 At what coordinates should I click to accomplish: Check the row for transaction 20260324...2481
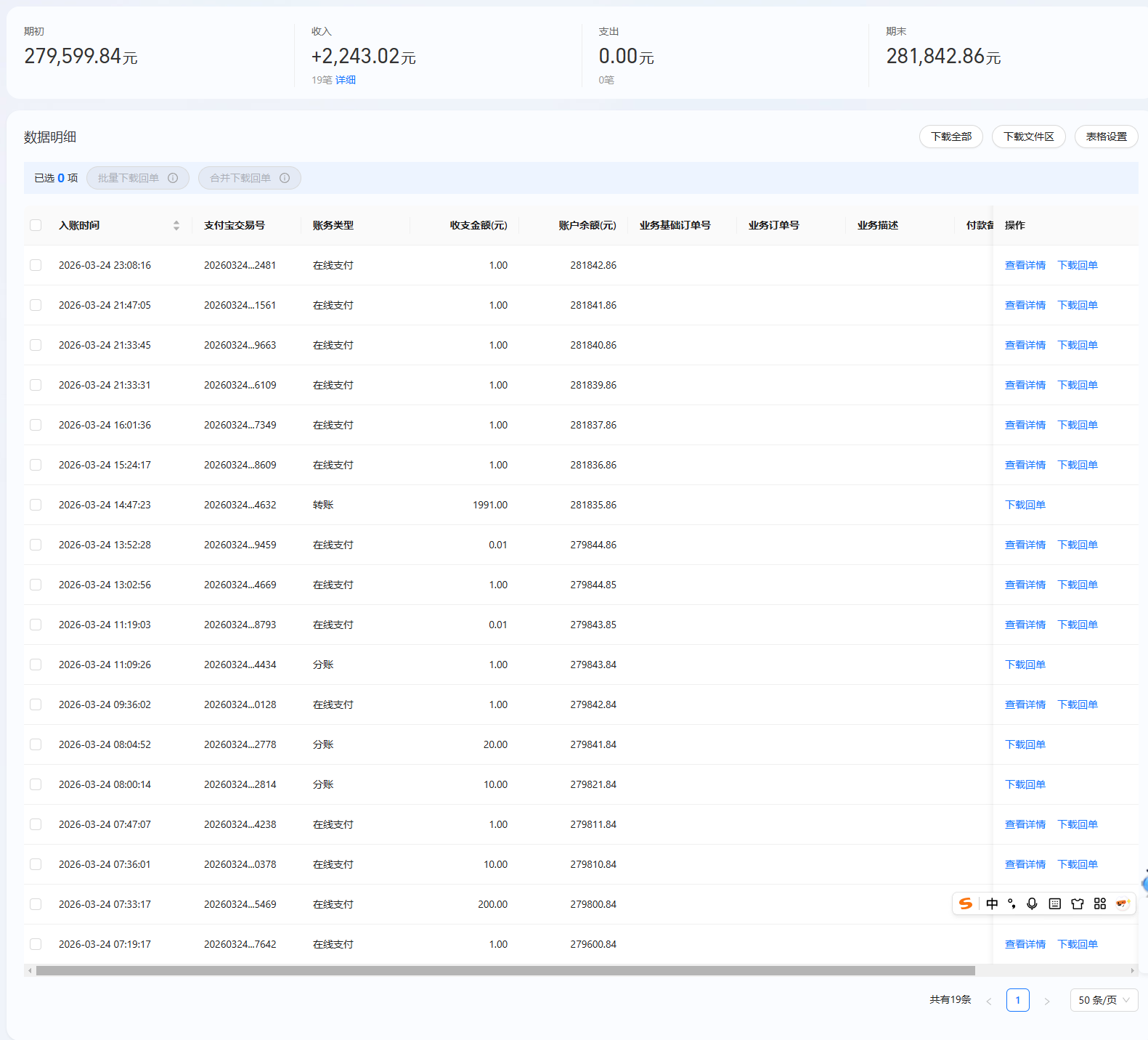pyautogui.click(x=36, y=265)
